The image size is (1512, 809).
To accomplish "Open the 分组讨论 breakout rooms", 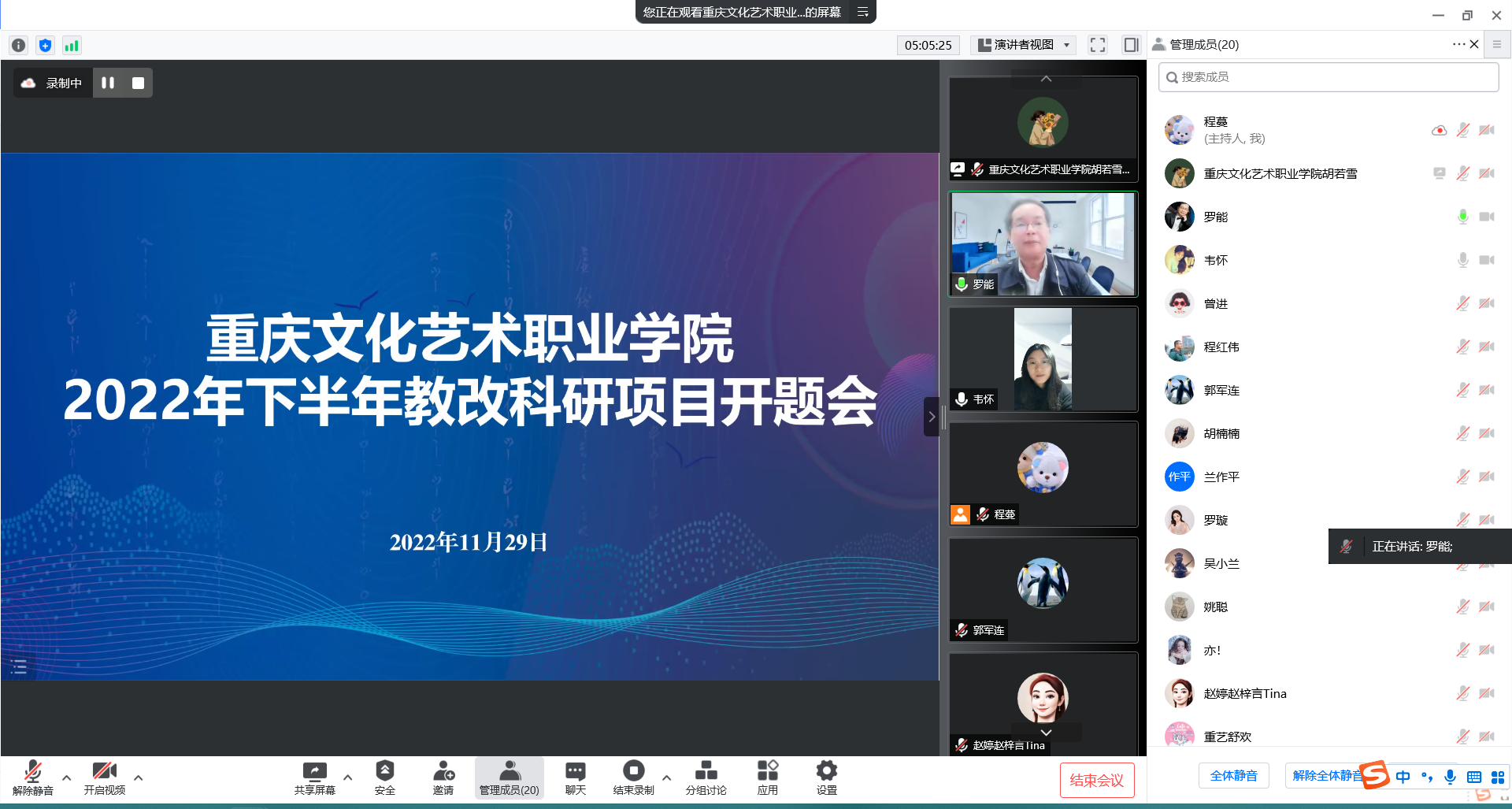I will pos(706,777).
